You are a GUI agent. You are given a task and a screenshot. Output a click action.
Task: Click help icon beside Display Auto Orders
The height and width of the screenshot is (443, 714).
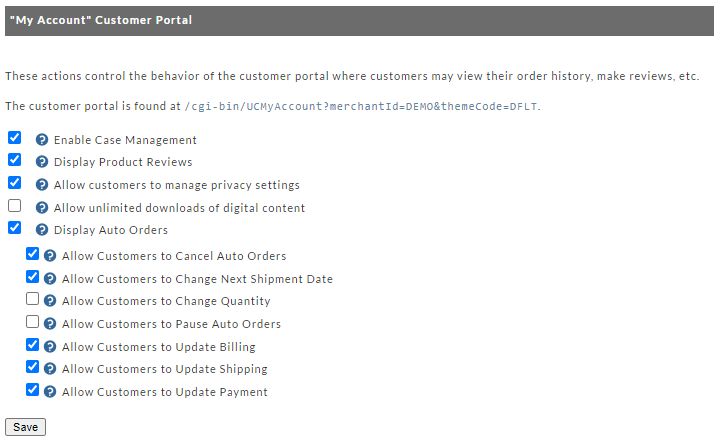(x=42, y=230)
